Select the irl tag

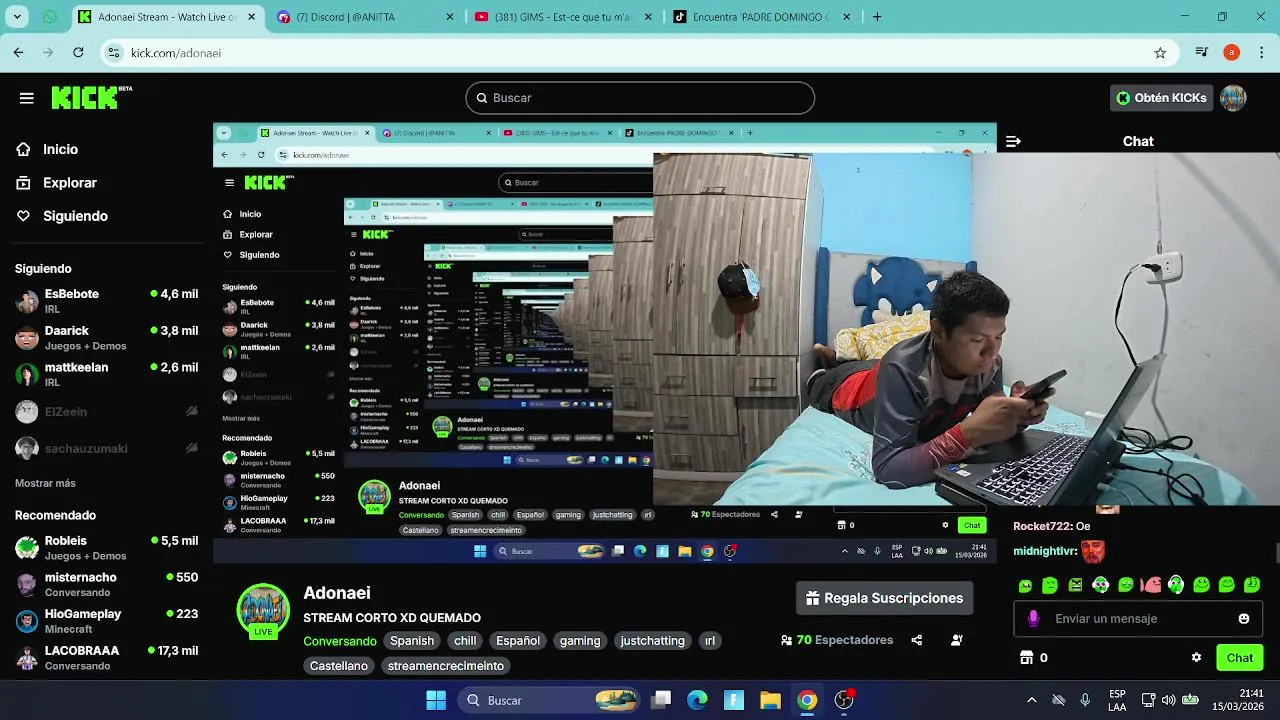coord(710,641)
